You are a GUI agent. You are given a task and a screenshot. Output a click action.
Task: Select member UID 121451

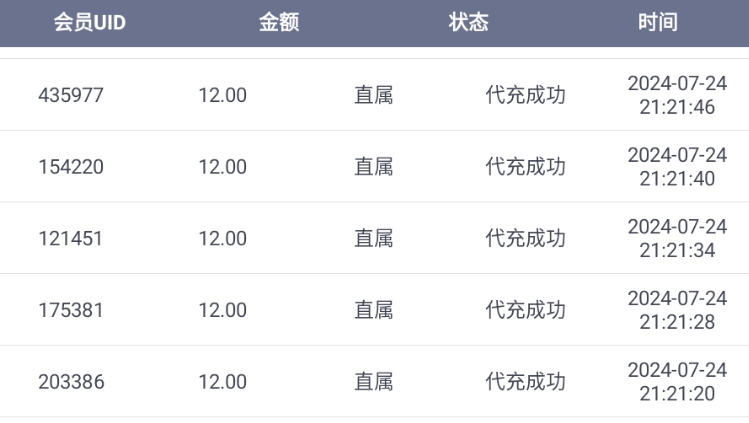(71, 239)
